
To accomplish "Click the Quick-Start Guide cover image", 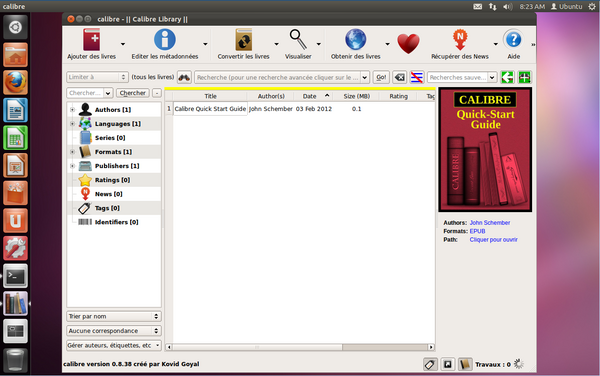I will [485, 150].
